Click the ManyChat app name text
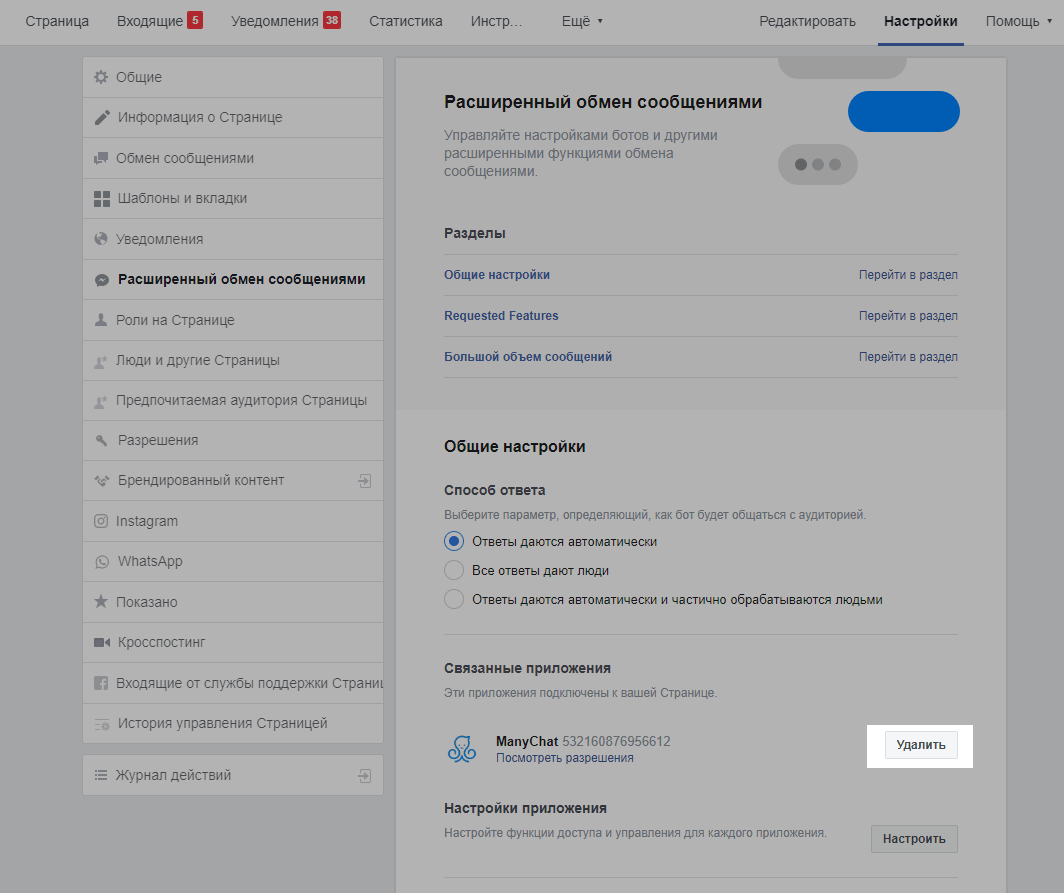 pos(527,741)
